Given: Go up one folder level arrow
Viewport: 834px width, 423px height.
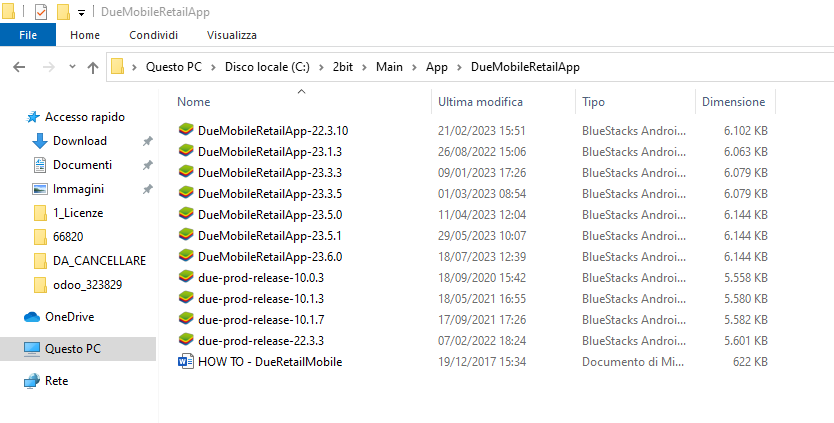Looking at the screenshot, I should (93, 67).
